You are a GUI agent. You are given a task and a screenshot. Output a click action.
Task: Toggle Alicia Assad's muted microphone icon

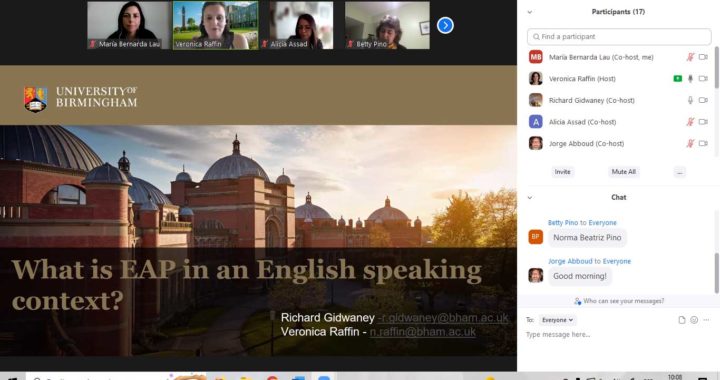[x=690, y=122]
